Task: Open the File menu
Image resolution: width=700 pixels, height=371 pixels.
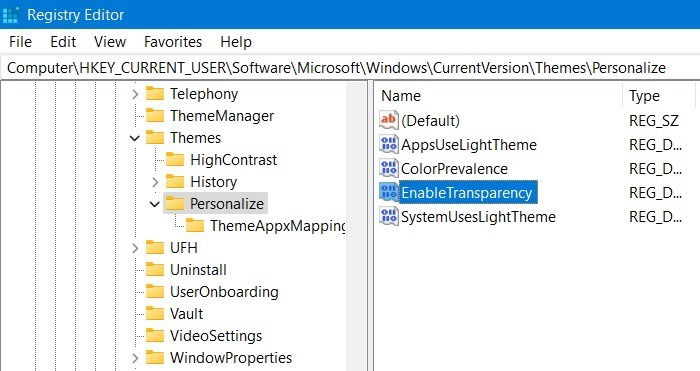Action: (20, 42)
